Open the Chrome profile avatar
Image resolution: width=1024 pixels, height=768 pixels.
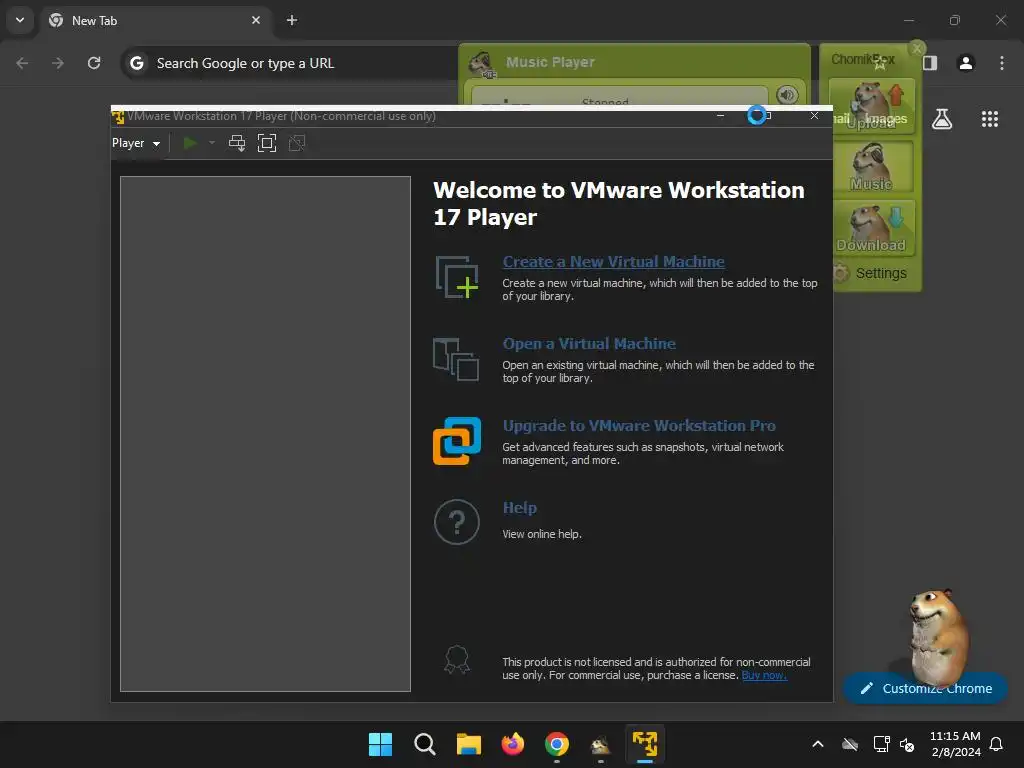tap(966, 63)
